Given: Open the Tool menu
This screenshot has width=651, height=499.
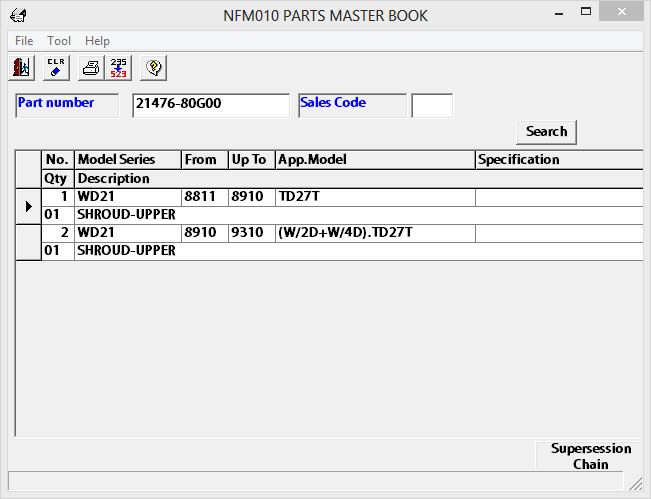Looking at the screenshot, I should (x=59, y=41).
